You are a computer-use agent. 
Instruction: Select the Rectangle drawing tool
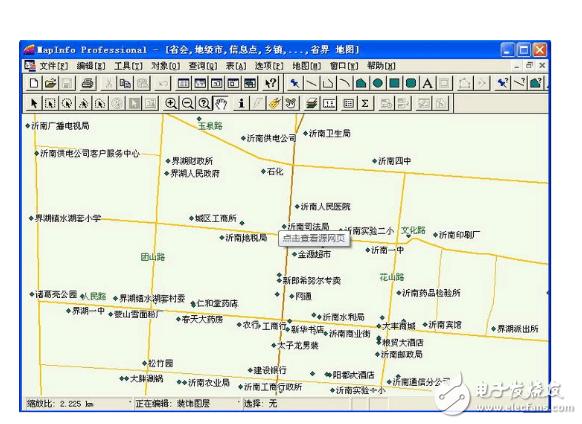coord(394,83)
